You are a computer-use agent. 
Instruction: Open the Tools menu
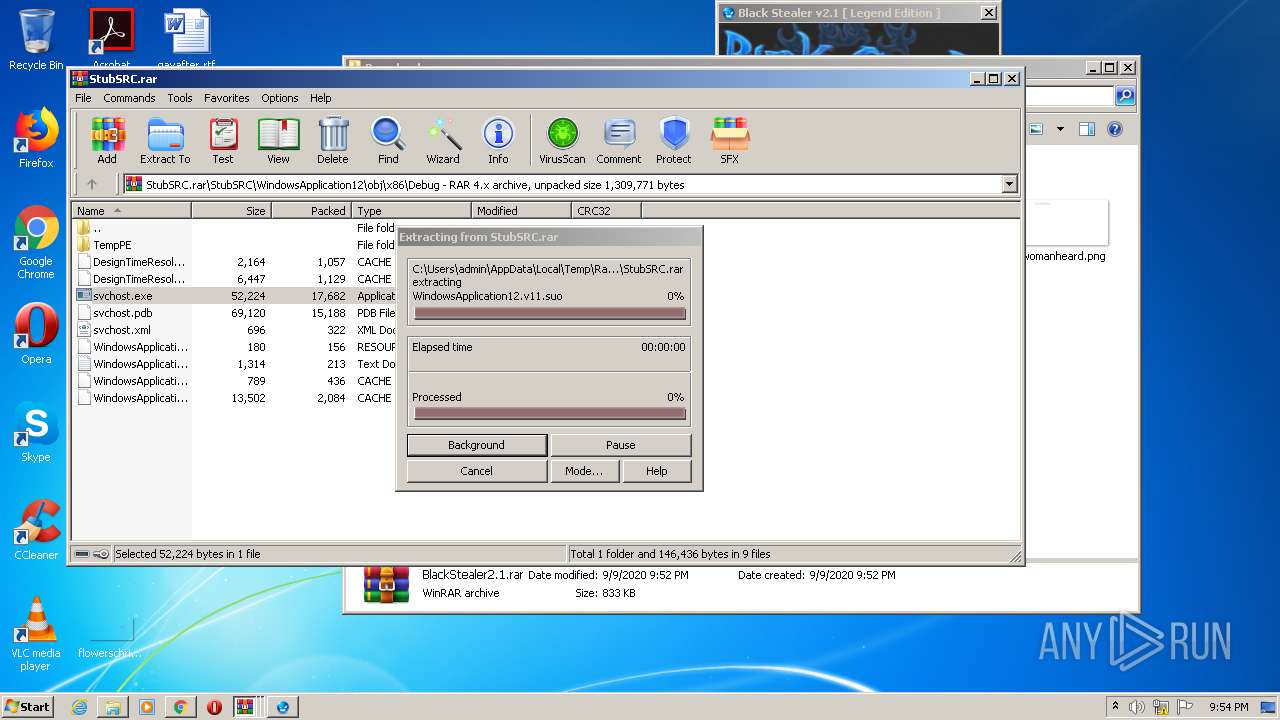coord(180,98)
